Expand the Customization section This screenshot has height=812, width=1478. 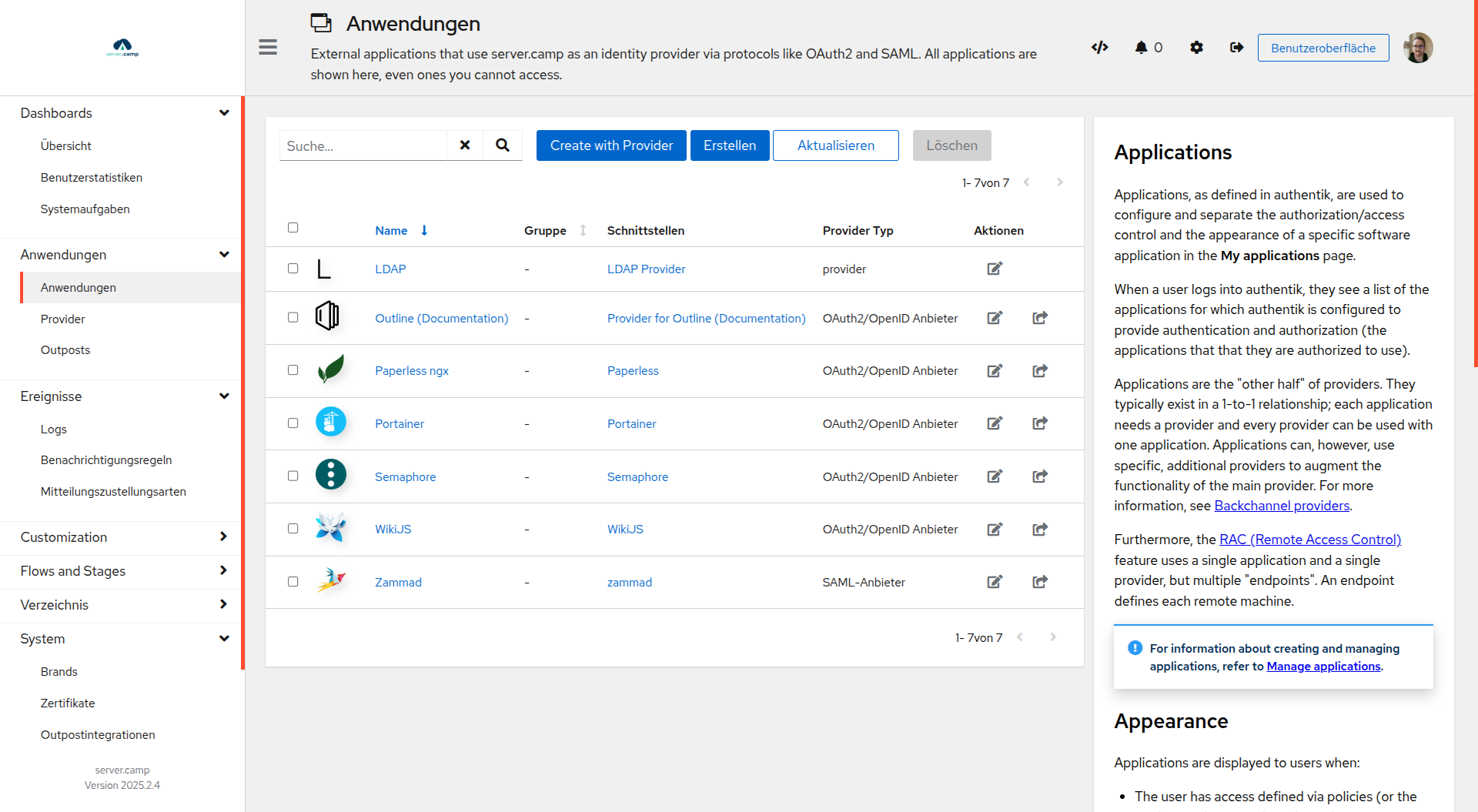121,537
